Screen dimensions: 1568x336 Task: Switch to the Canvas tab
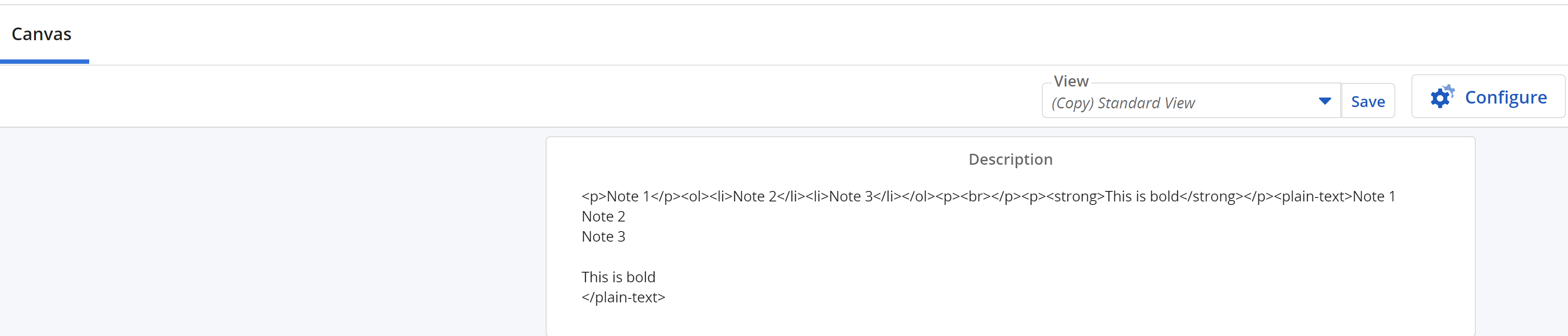[42, 34]
